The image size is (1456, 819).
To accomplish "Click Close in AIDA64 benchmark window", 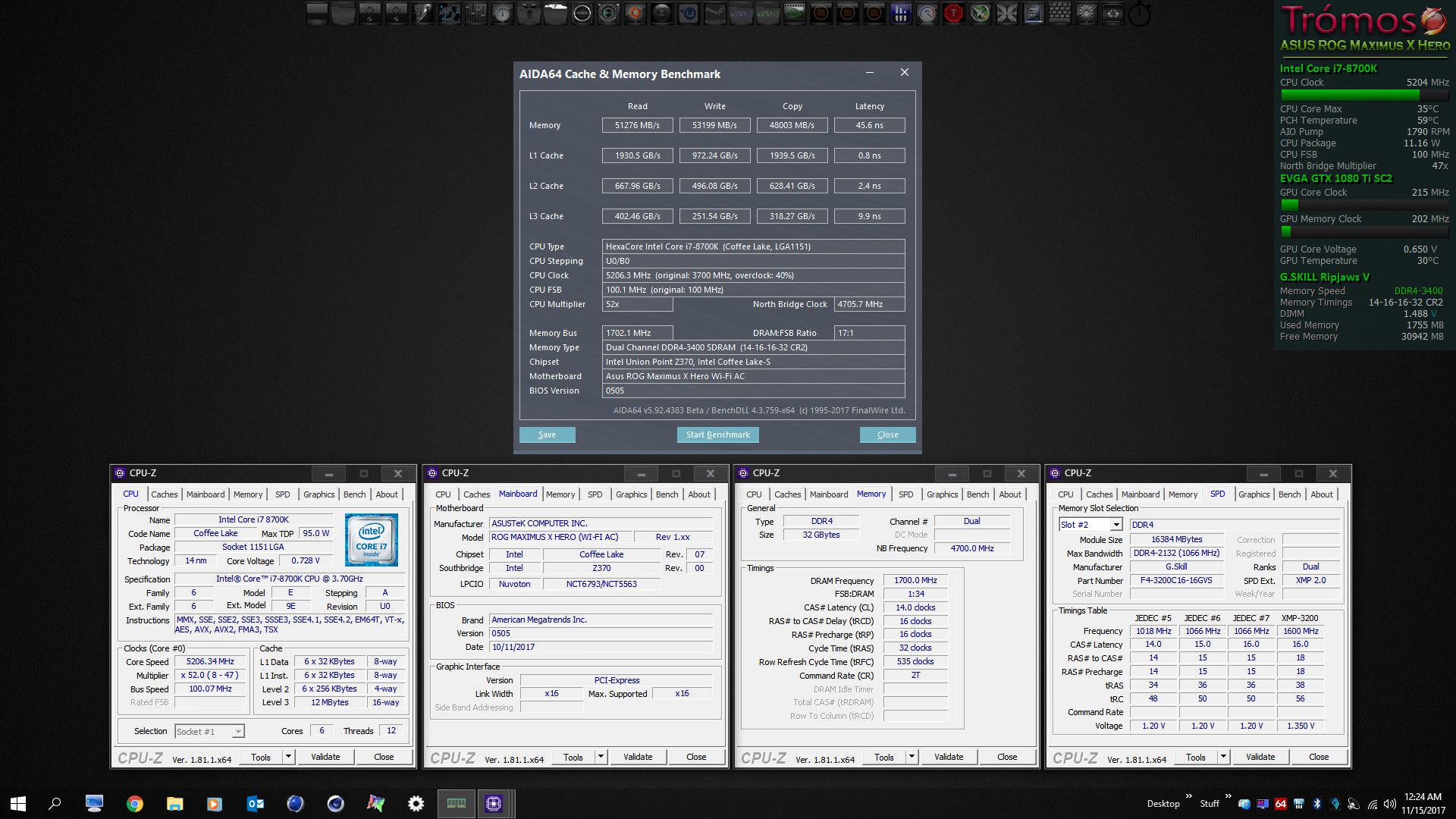I will pos(887,435).
